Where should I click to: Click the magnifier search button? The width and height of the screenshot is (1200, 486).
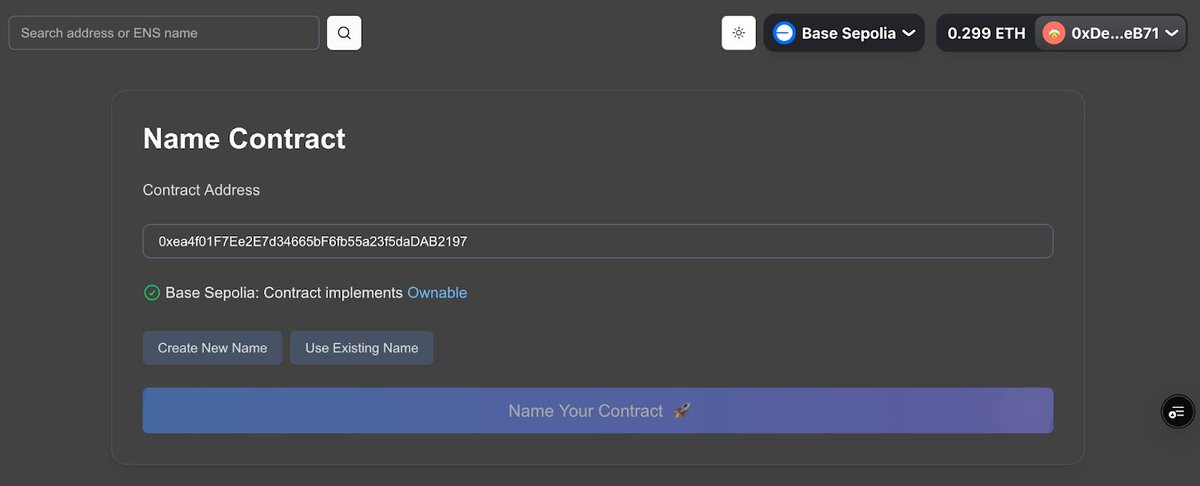[344, 33]
